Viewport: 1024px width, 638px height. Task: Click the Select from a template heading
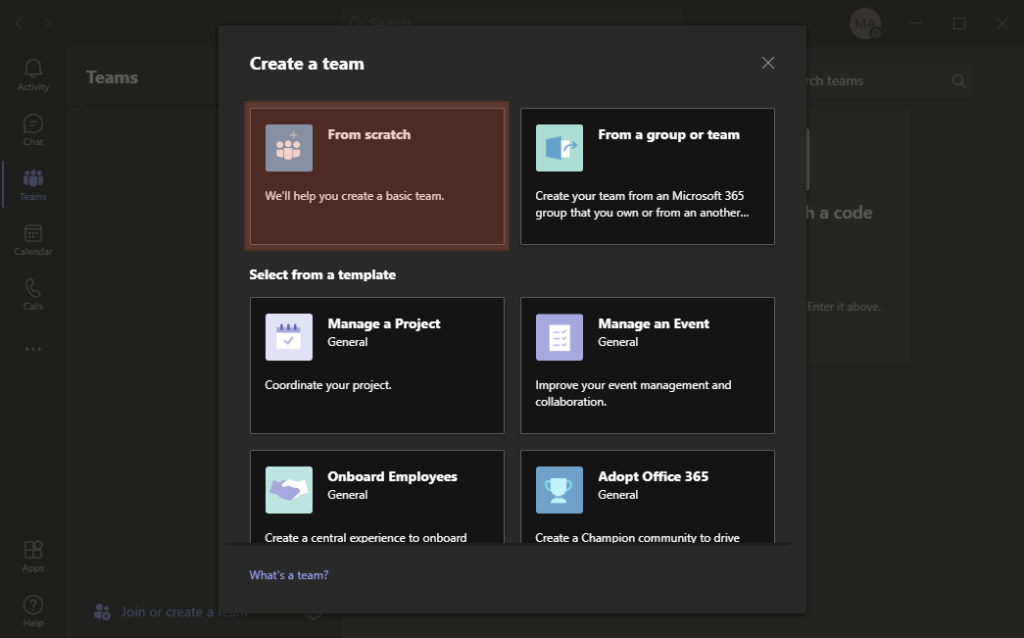click(x=323, y=275)
